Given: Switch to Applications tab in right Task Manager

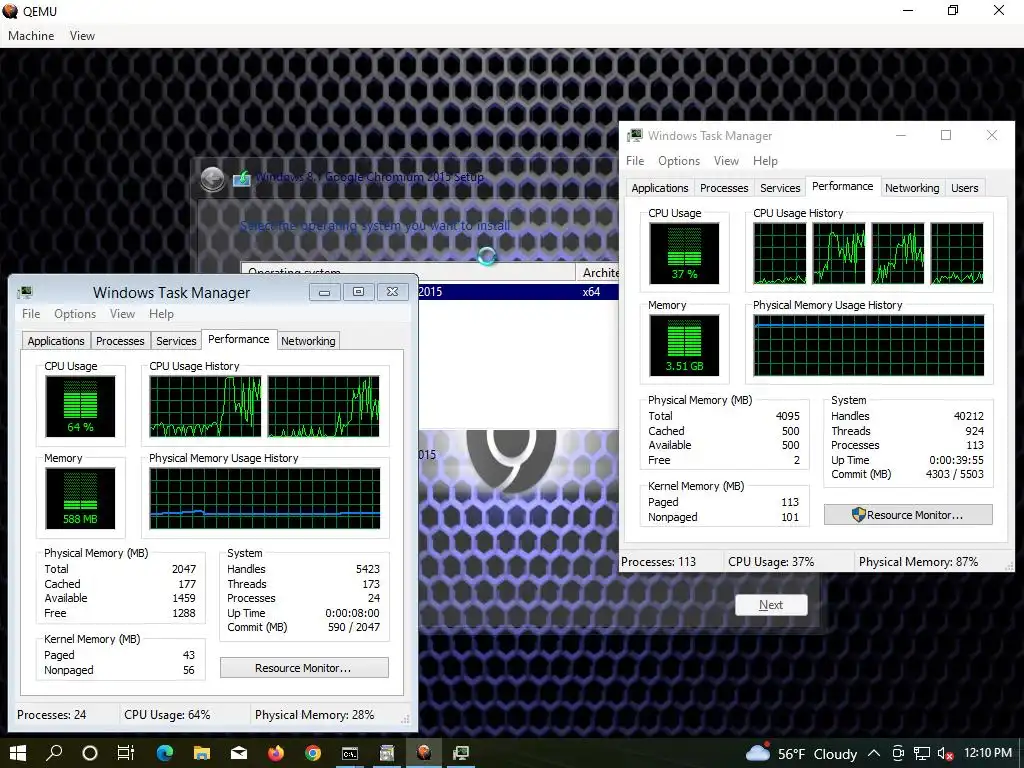Looking at the screenshot, I should coord(660,188).
